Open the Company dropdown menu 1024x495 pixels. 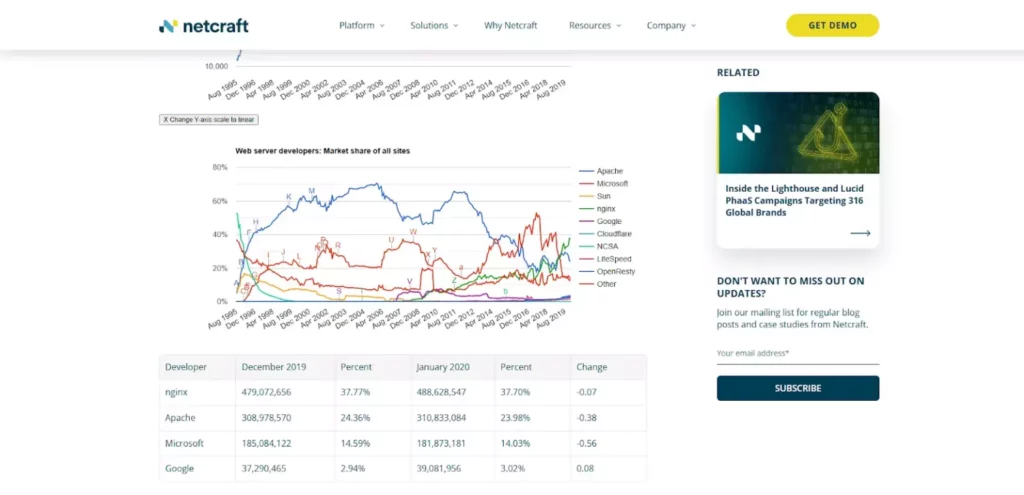[x=671, y=26]
